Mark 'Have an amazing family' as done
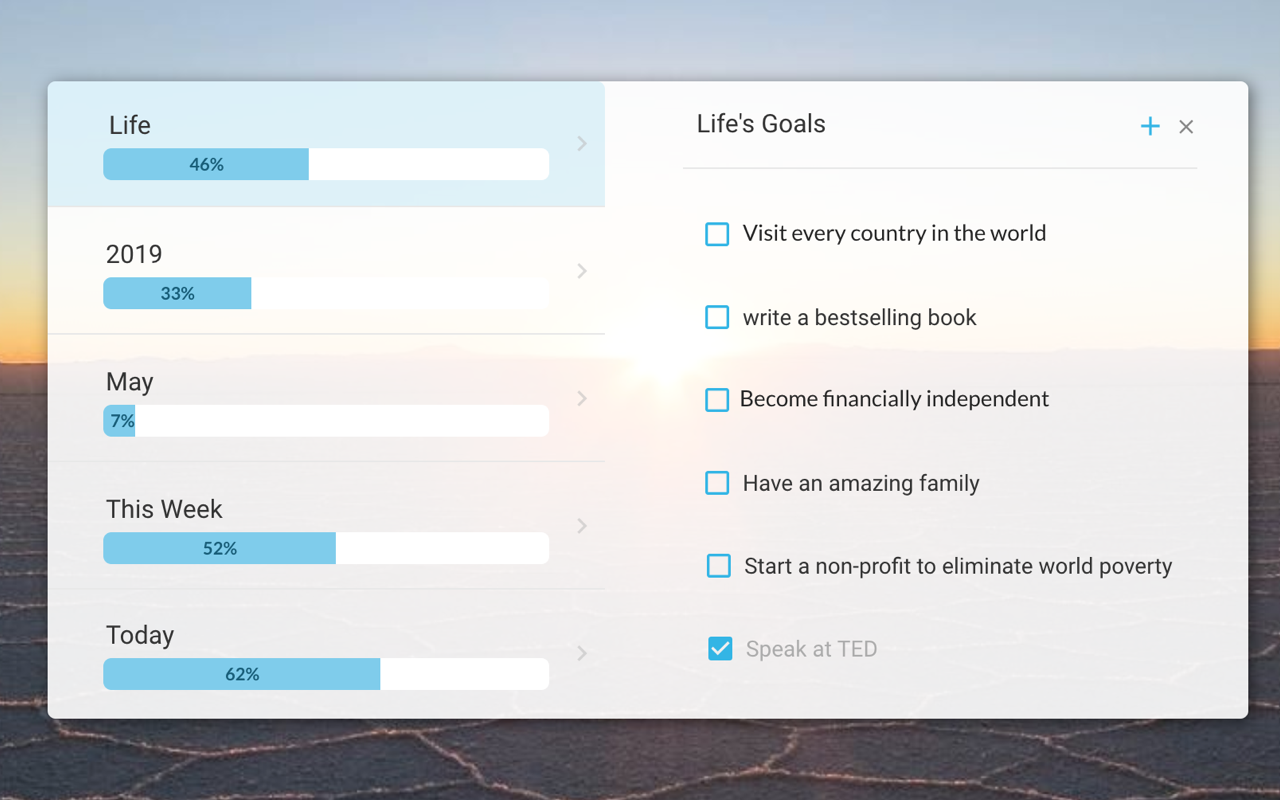This screenshot has width=1280, height=800. pyautogui.click(x=717, y=483)
